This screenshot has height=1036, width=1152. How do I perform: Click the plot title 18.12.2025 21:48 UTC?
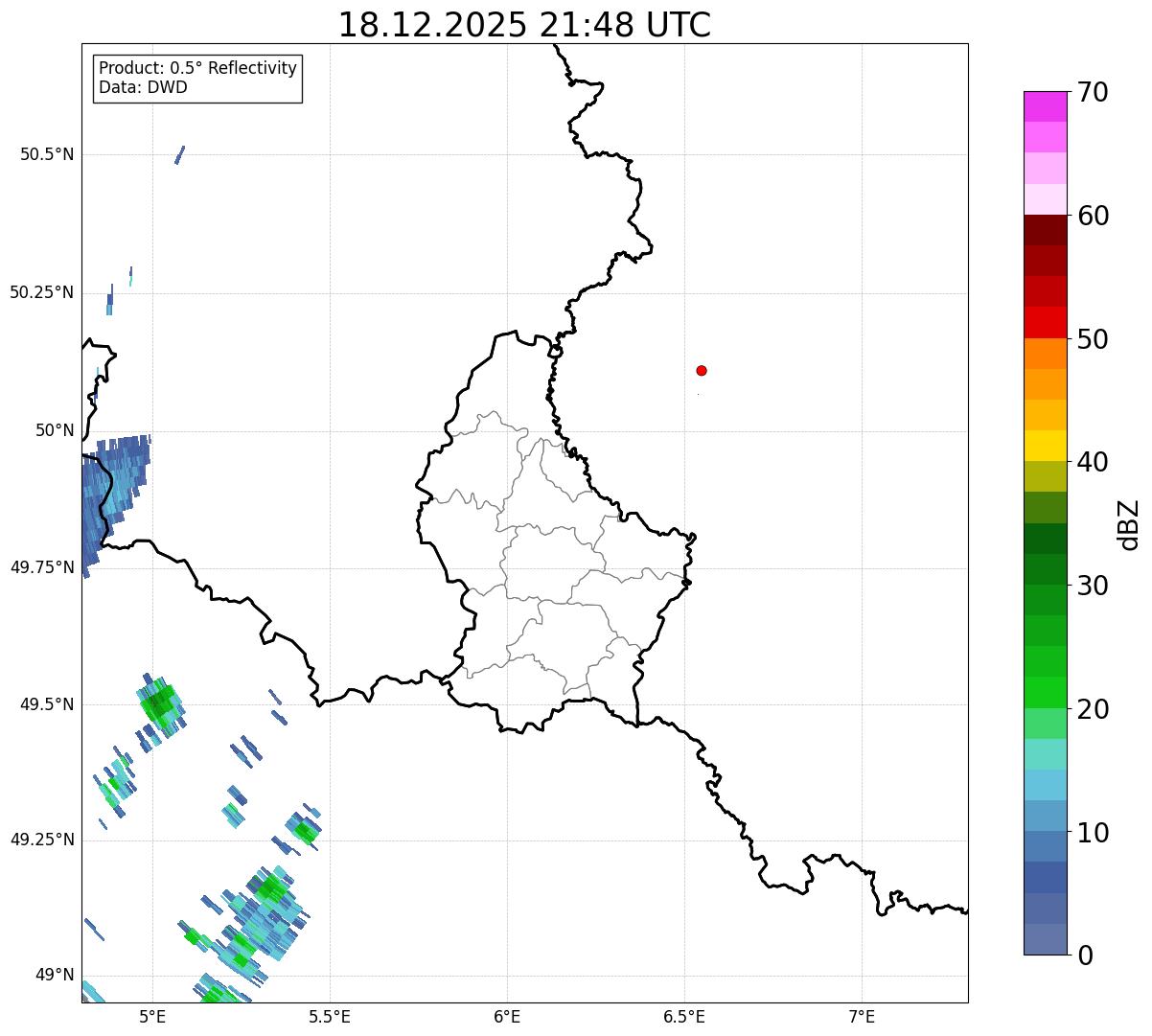(x=524, y=25)
